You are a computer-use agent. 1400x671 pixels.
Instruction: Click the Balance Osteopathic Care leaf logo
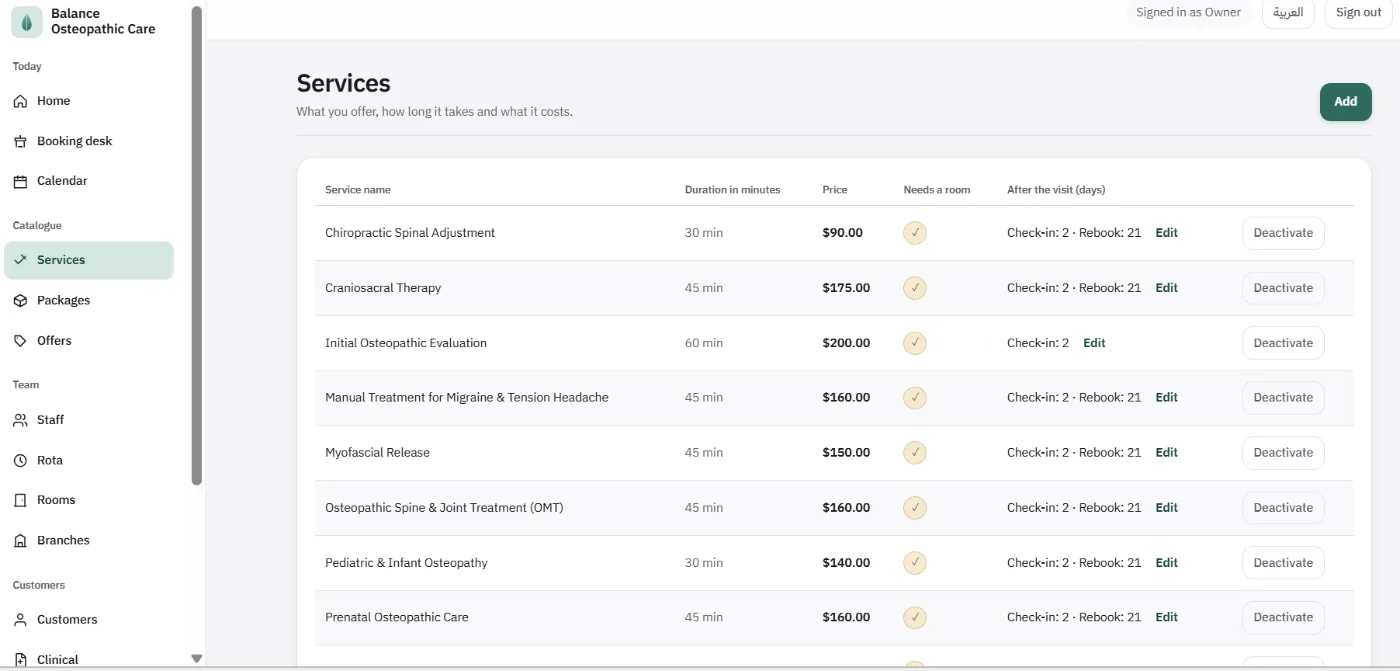coord(26,22)
